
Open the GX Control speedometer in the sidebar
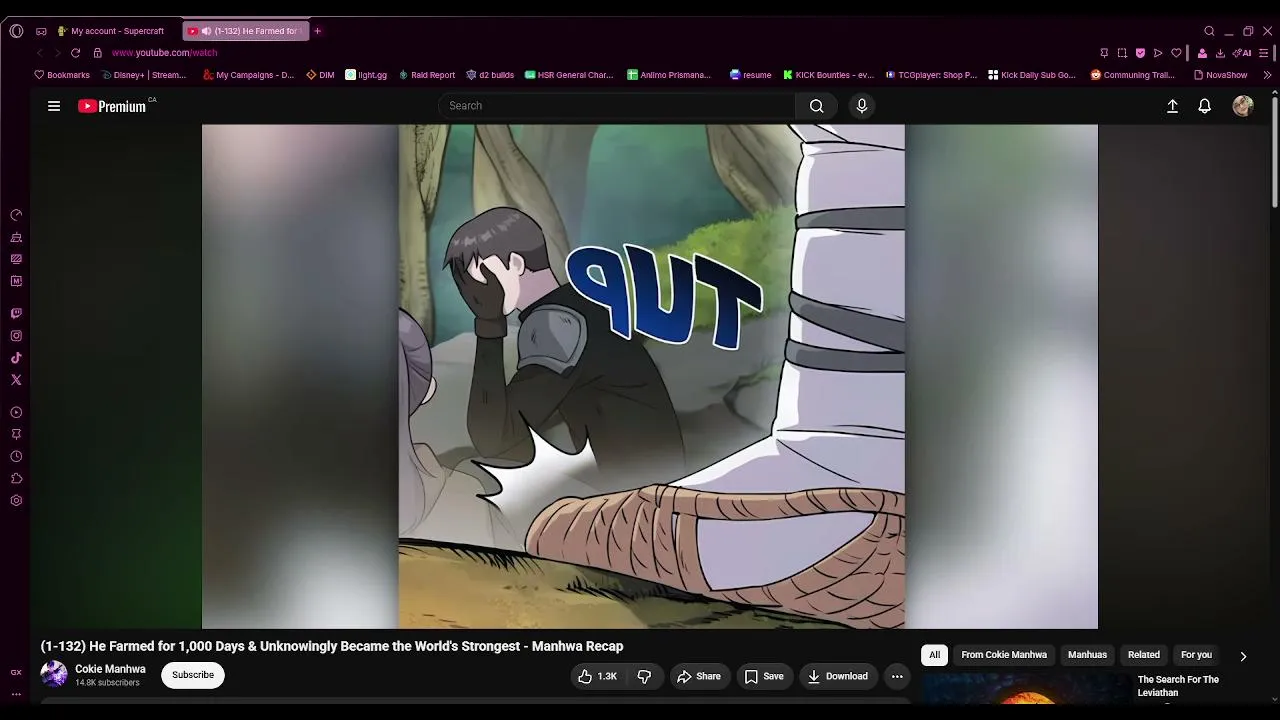coord(16,216)
